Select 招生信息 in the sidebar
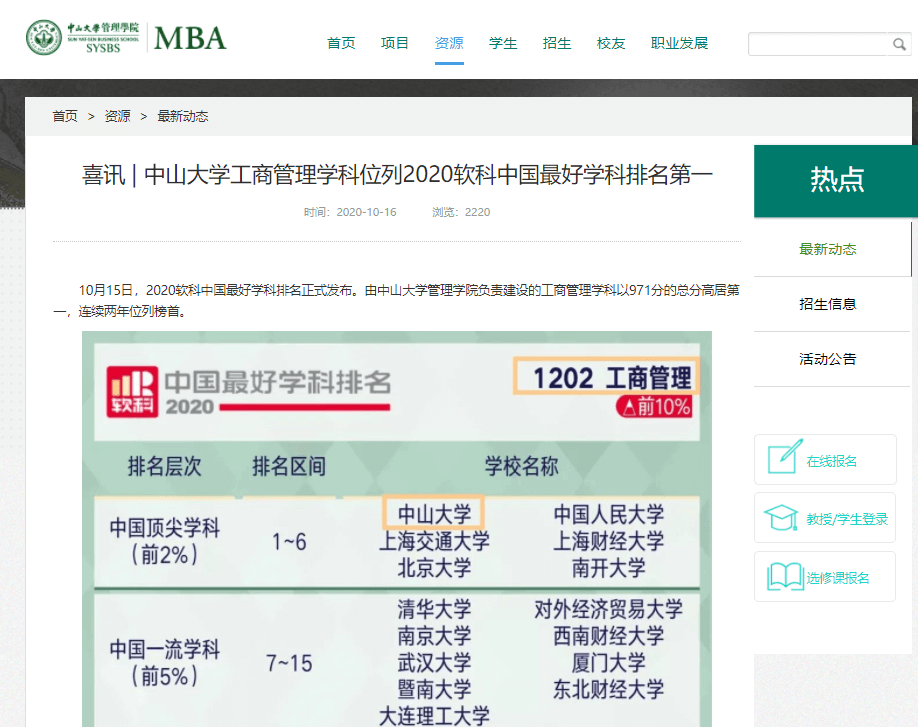The height and width of the screenshot is (727, 918). (x=827, y=304)
